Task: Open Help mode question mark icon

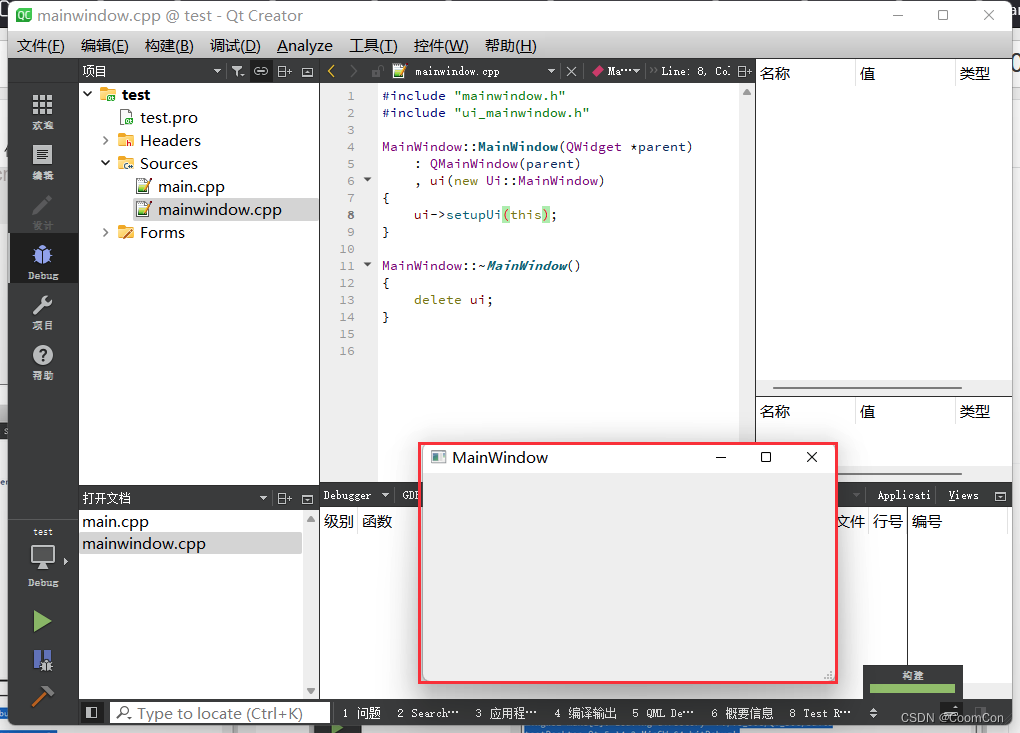Action: pyautogui.click(x=42, y=362)
